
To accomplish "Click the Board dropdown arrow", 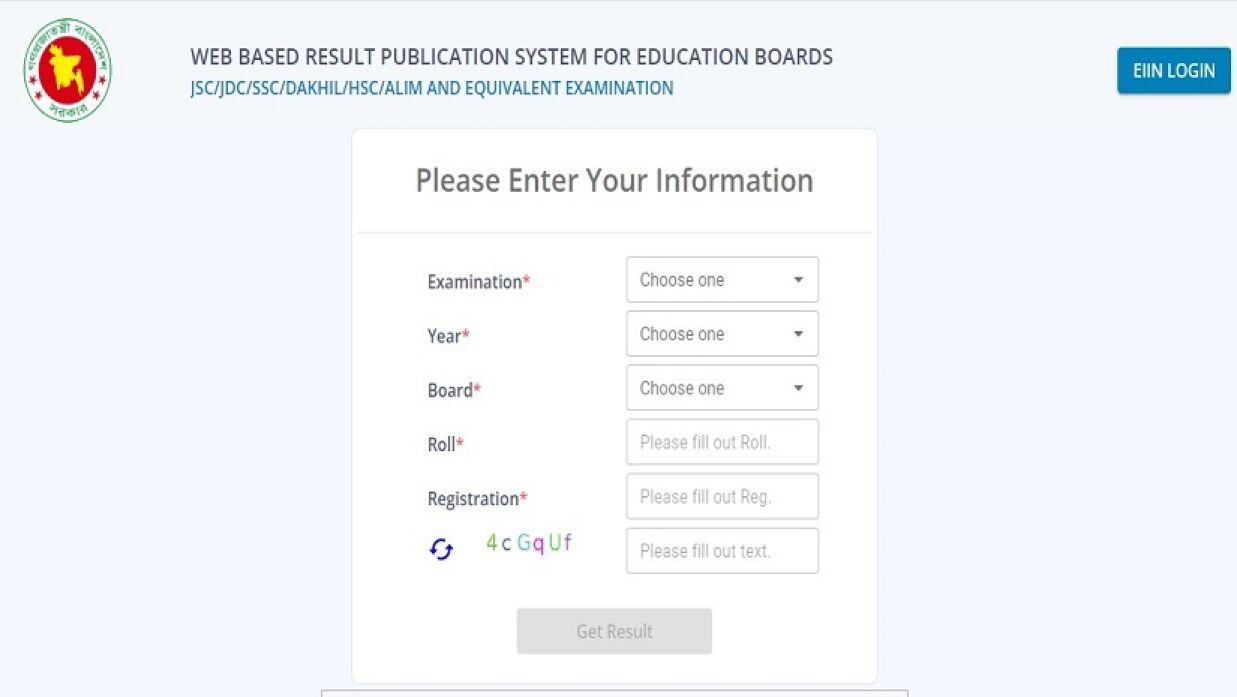I will 798,388.
